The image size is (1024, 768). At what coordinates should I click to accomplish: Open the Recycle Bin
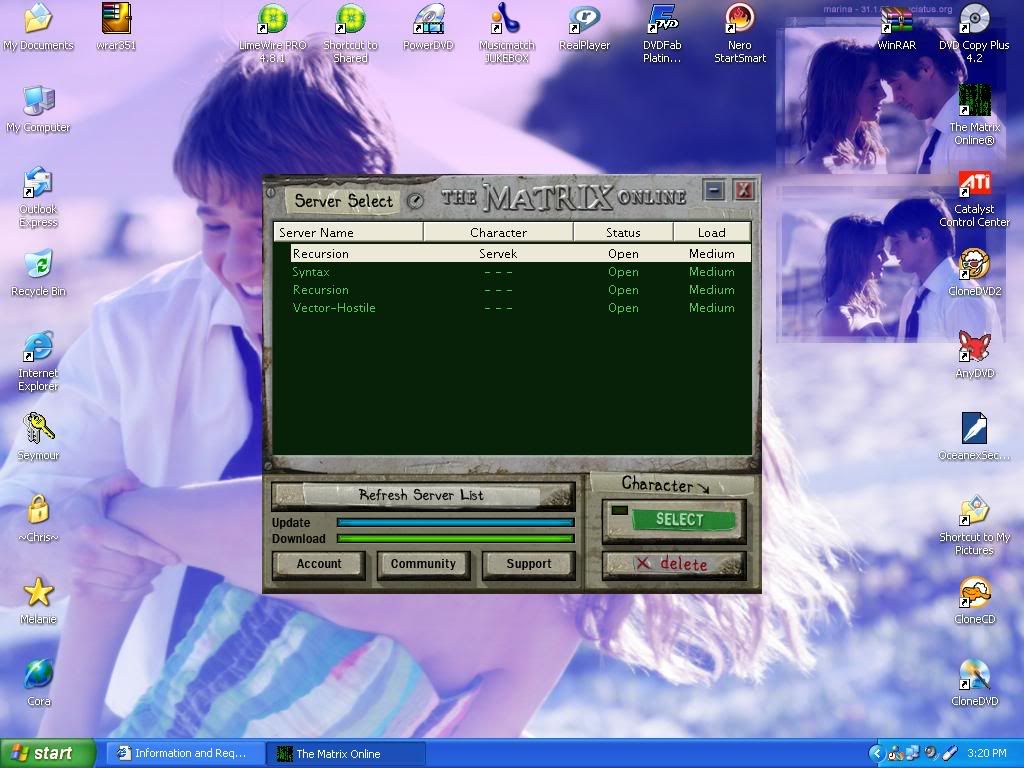coord(38,273)
